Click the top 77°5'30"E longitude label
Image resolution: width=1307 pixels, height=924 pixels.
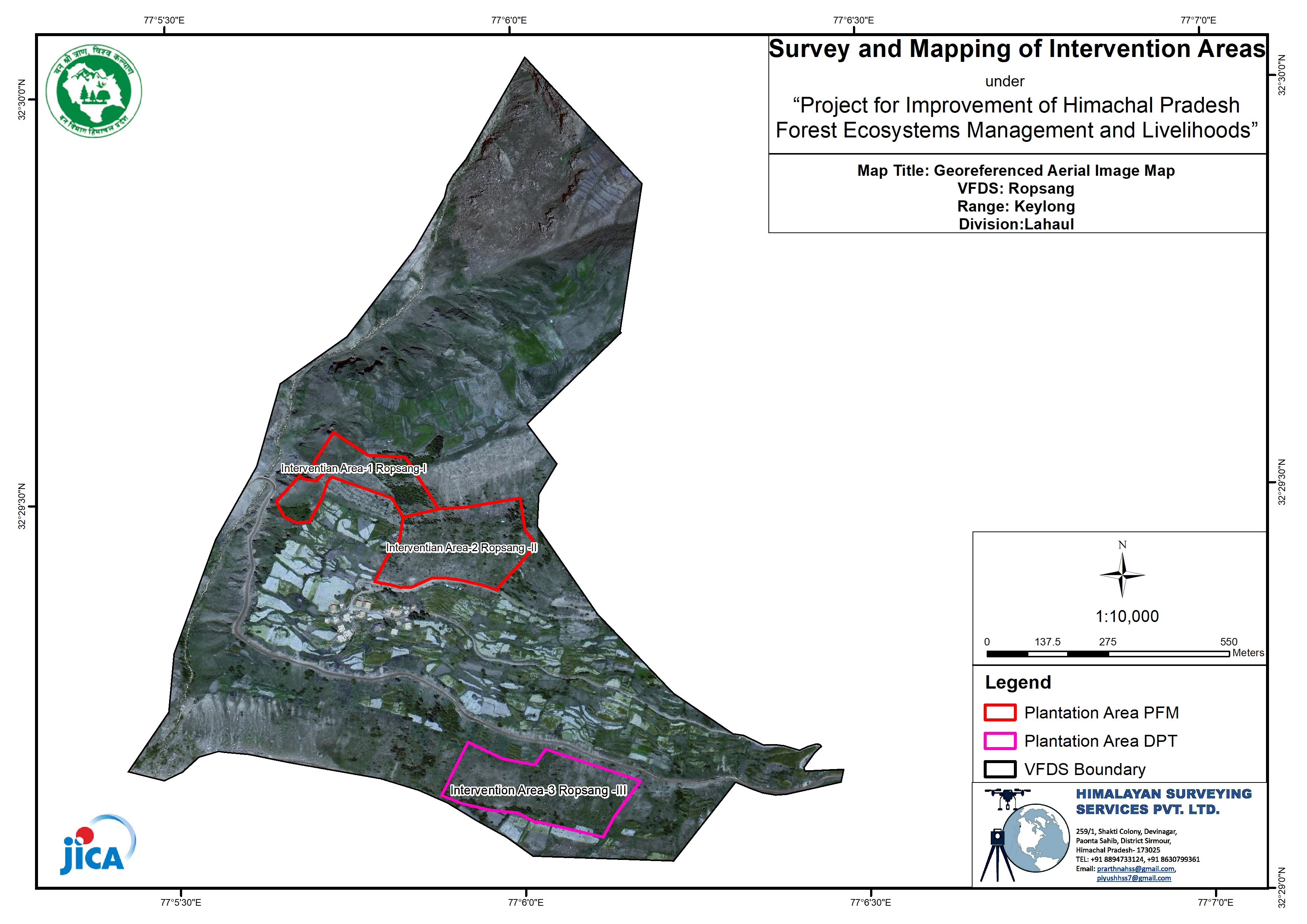(x=164, y=20)
